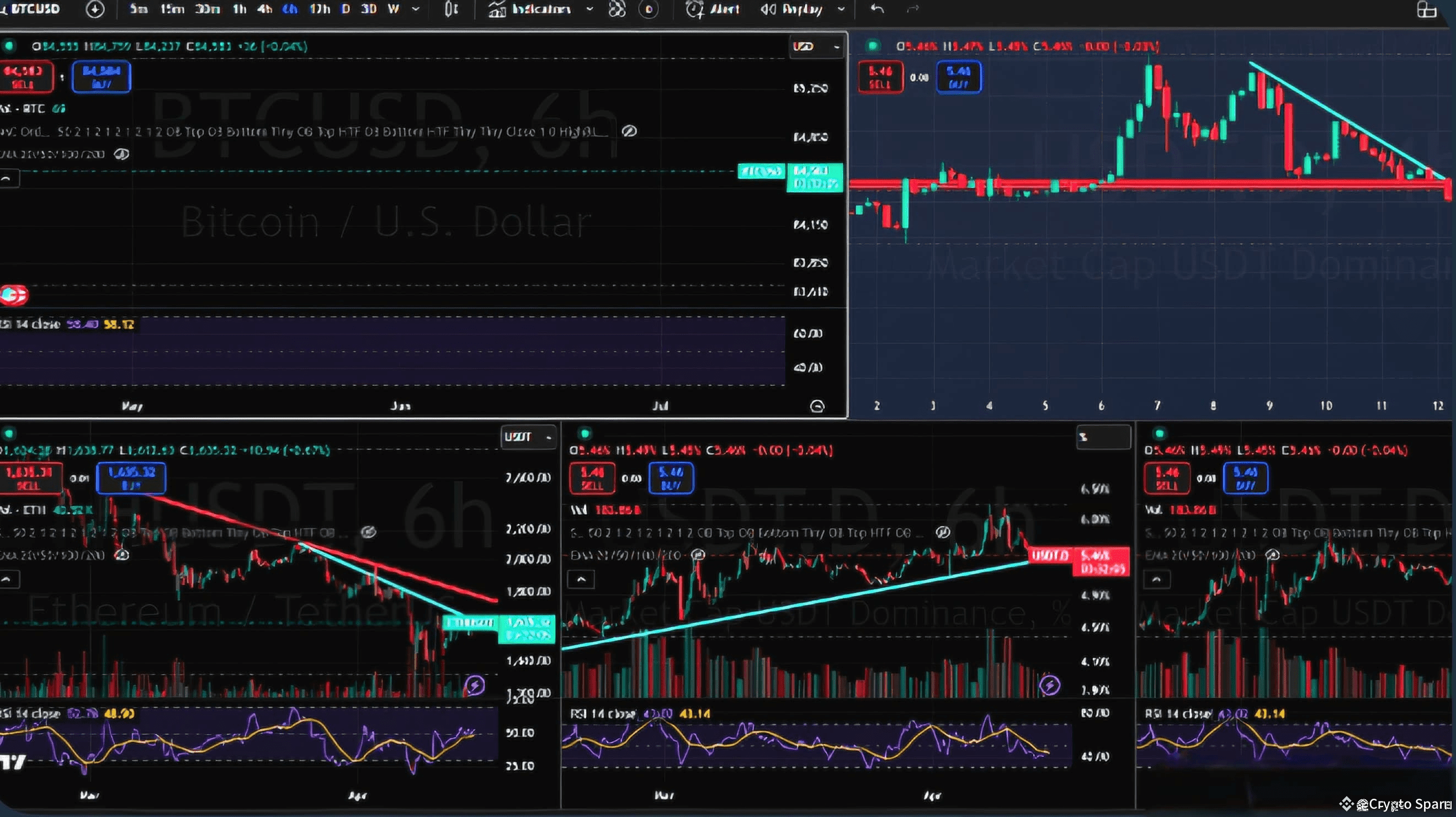Switch to the 3D timeframe
The image size is (1456, 817).
[x=369, y=8]
